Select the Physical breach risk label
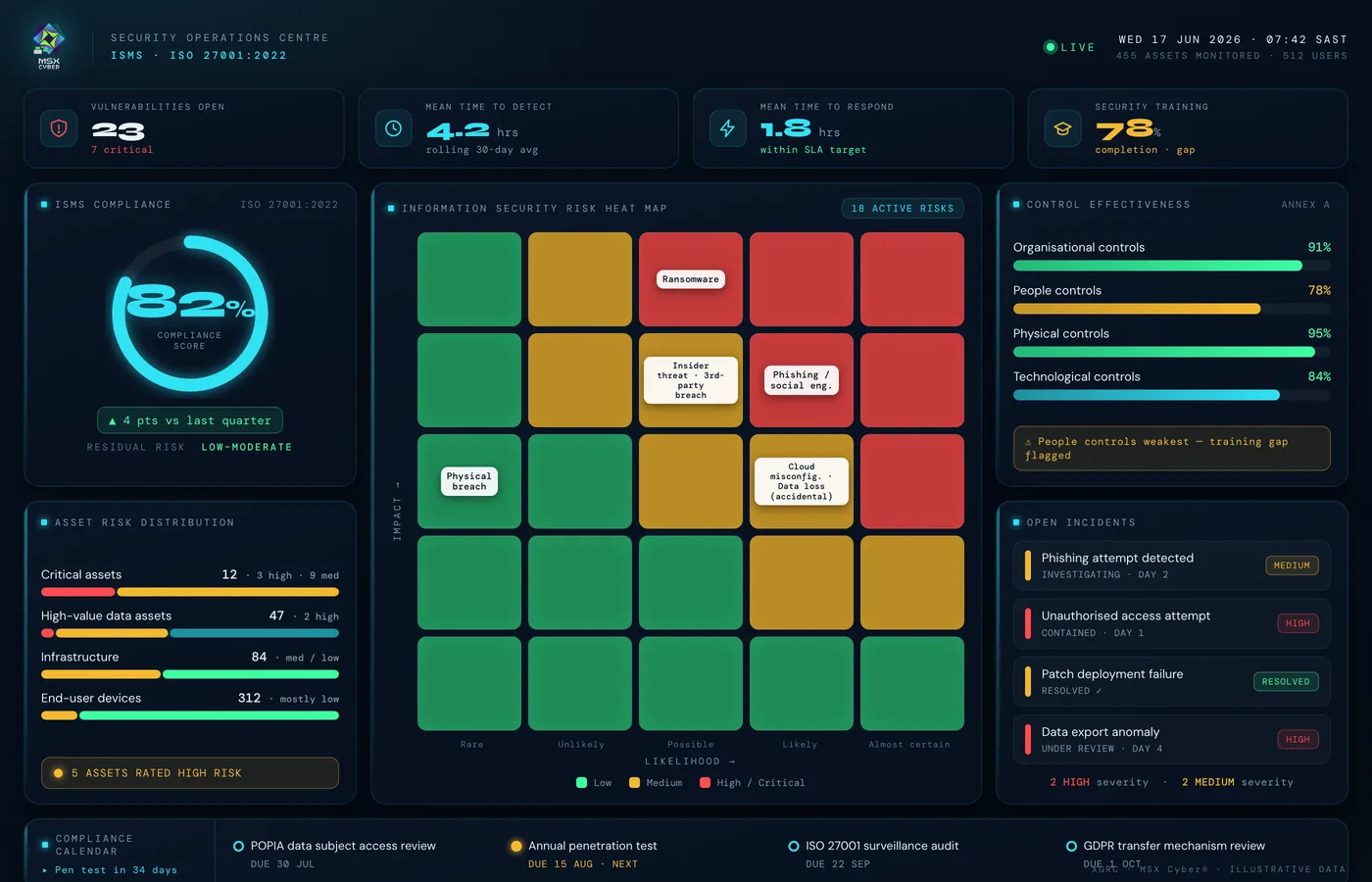This screenshot has width=1372, height=882. (469, 481)
